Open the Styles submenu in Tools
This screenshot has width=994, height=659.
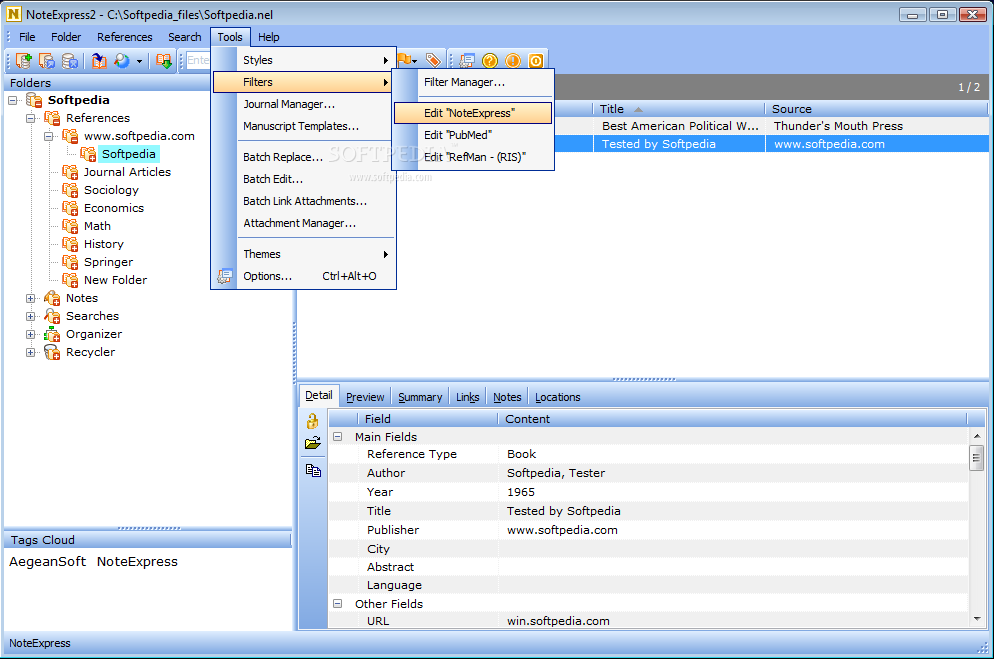pyautogui.click(x=304, y=60)
